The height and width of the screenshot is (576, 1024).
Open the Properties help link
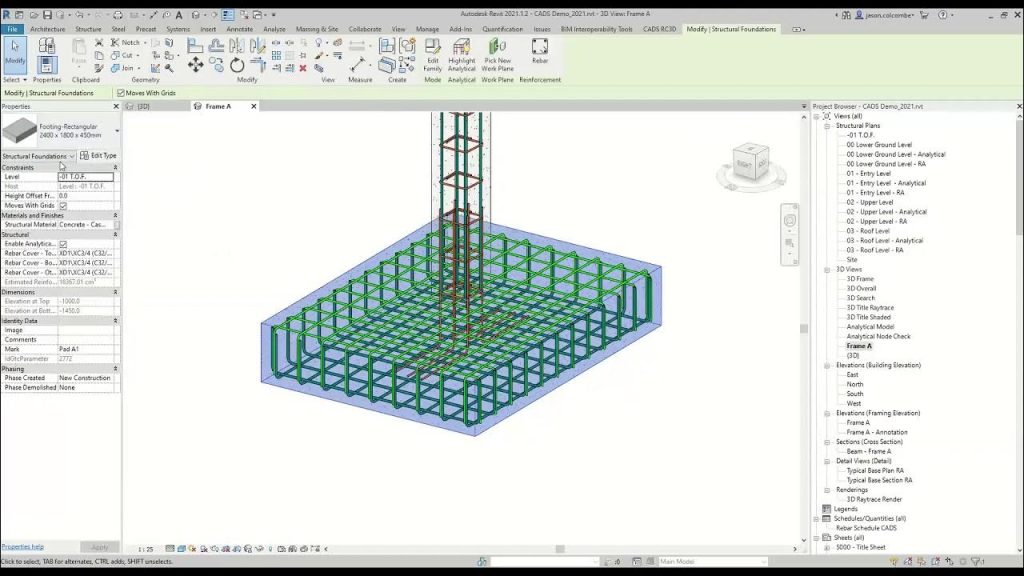22,547
